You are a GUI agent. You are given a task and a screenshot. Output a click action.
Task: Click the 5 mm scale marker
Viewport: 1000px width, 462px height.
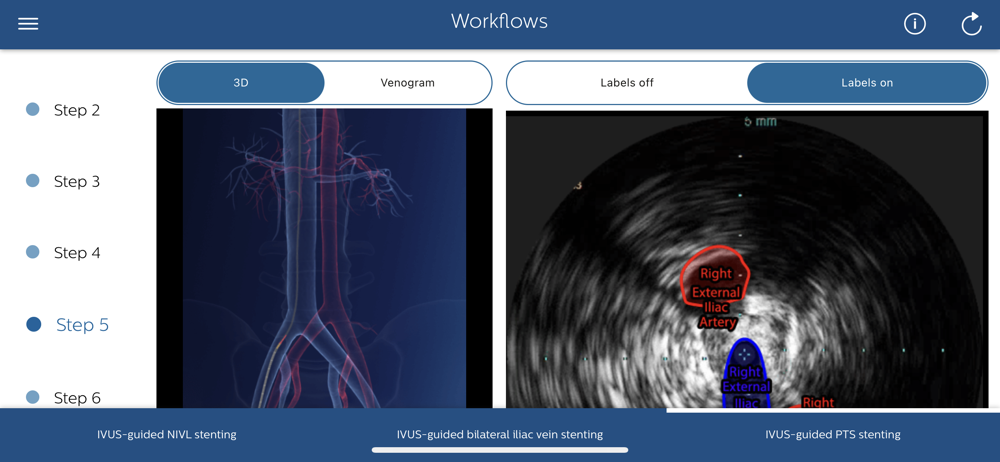click(760, 121)
